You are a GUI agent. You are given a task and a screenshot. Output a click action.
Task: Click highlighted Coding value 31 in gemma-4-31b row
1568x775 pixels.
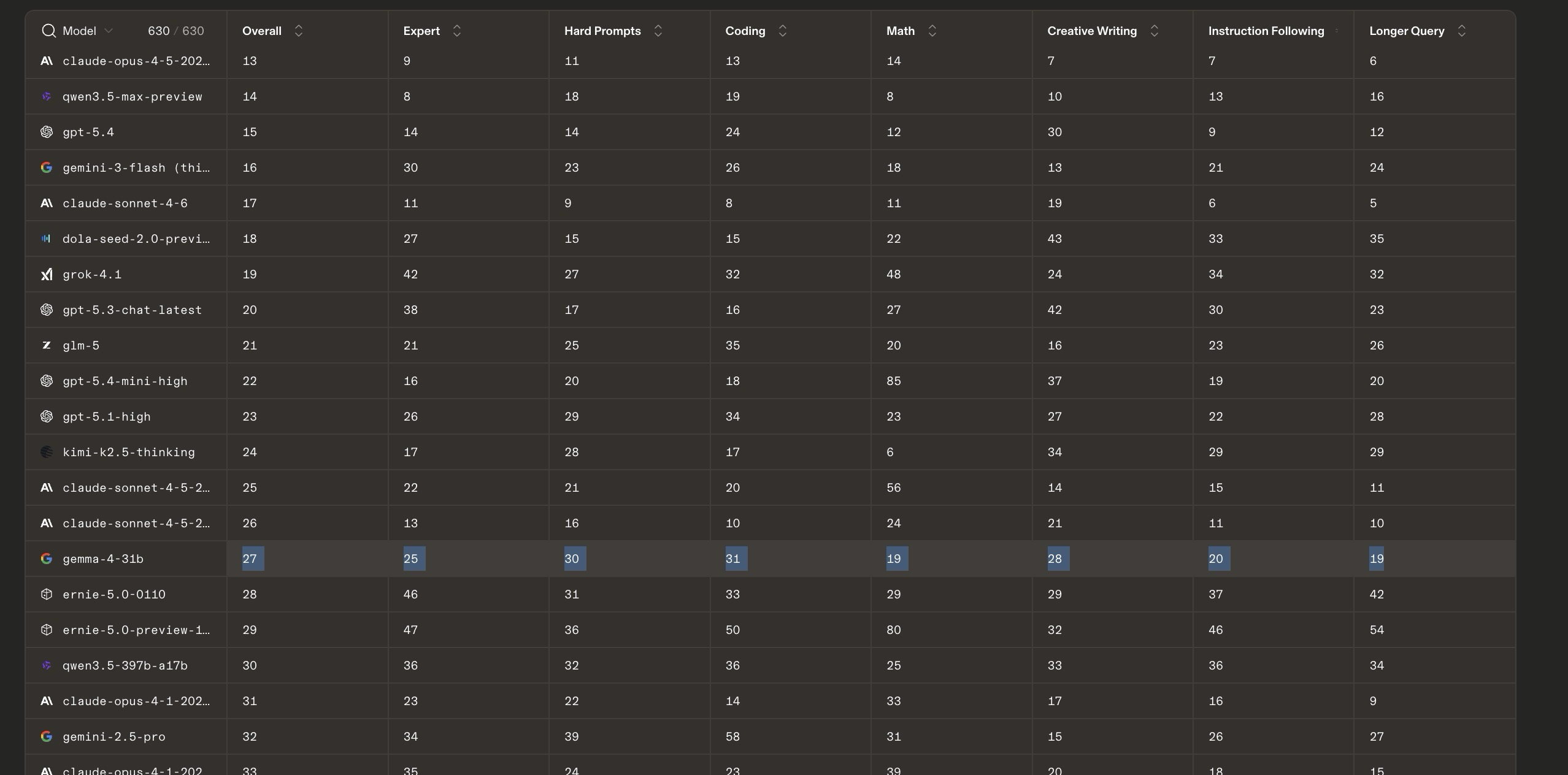(732, 559)
